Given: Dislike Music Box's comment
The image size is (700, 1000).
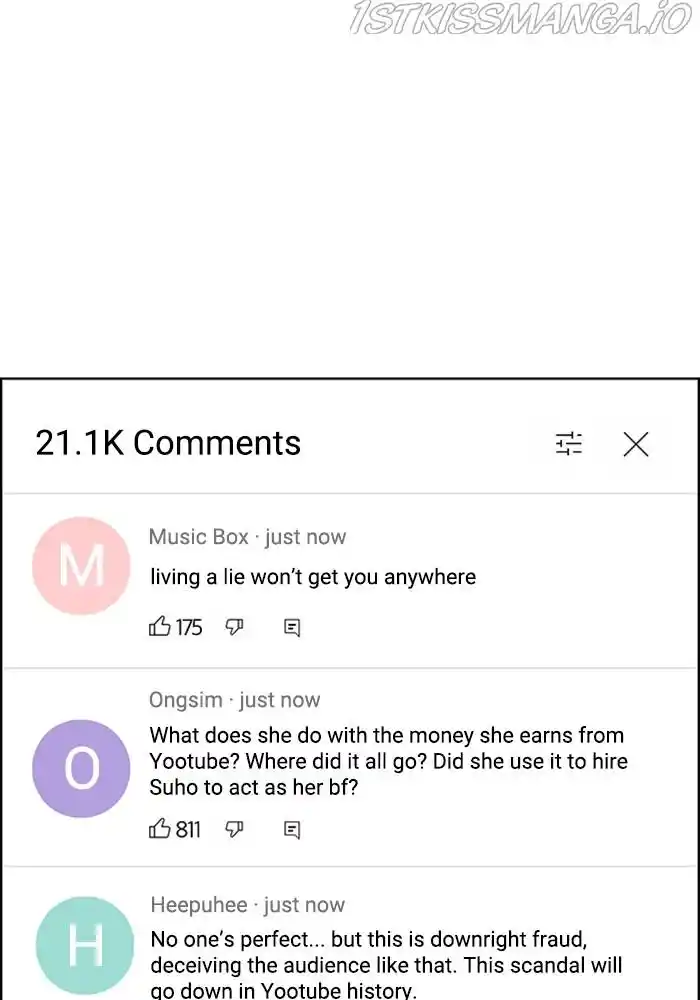Looking at the screenshot, I should click(x=235, y=627).
